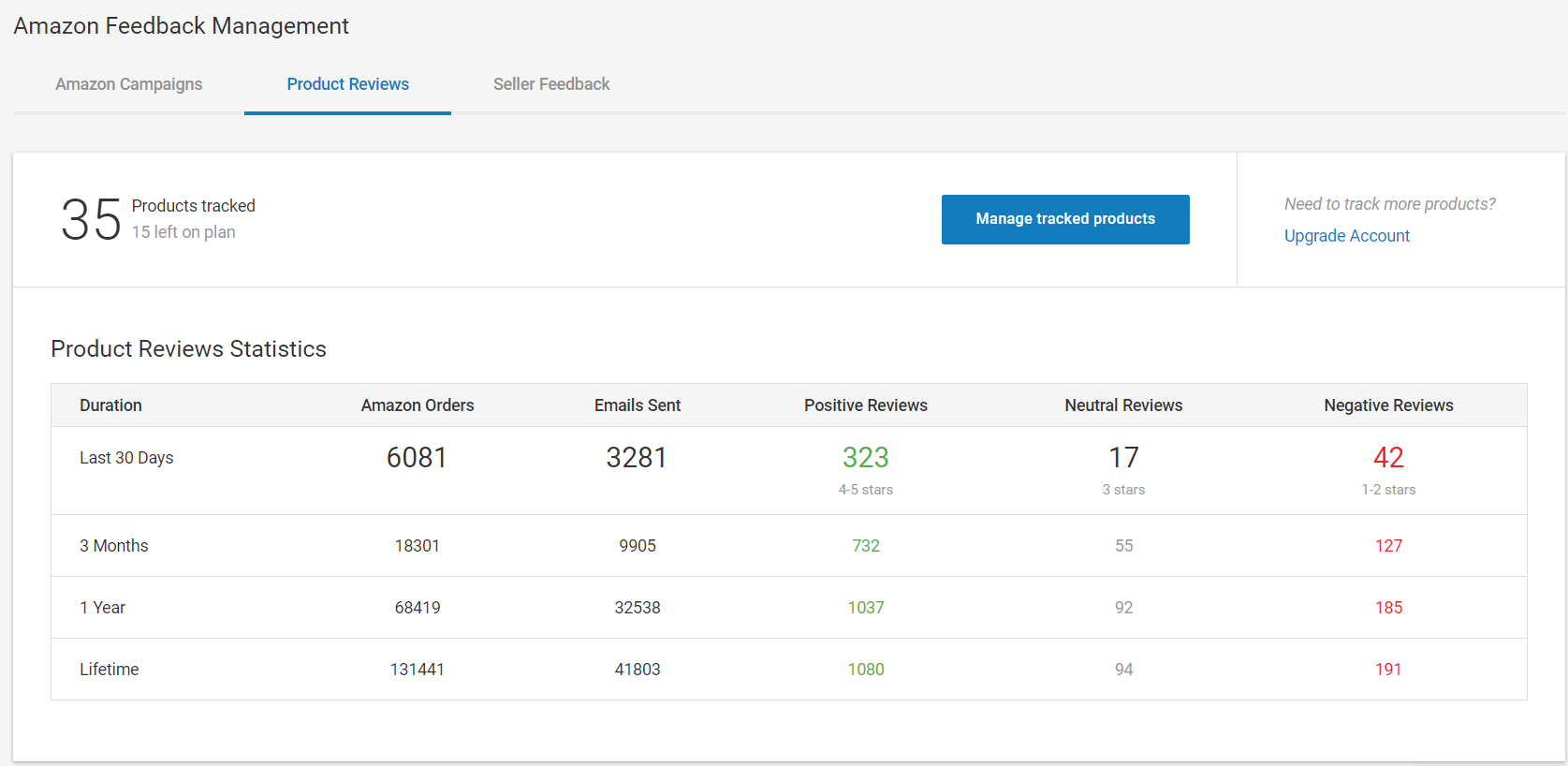The height and width of the screenshot is (766, 1568).
Task: Follow the Upgrade Account link
Action: pos(1346,236)
